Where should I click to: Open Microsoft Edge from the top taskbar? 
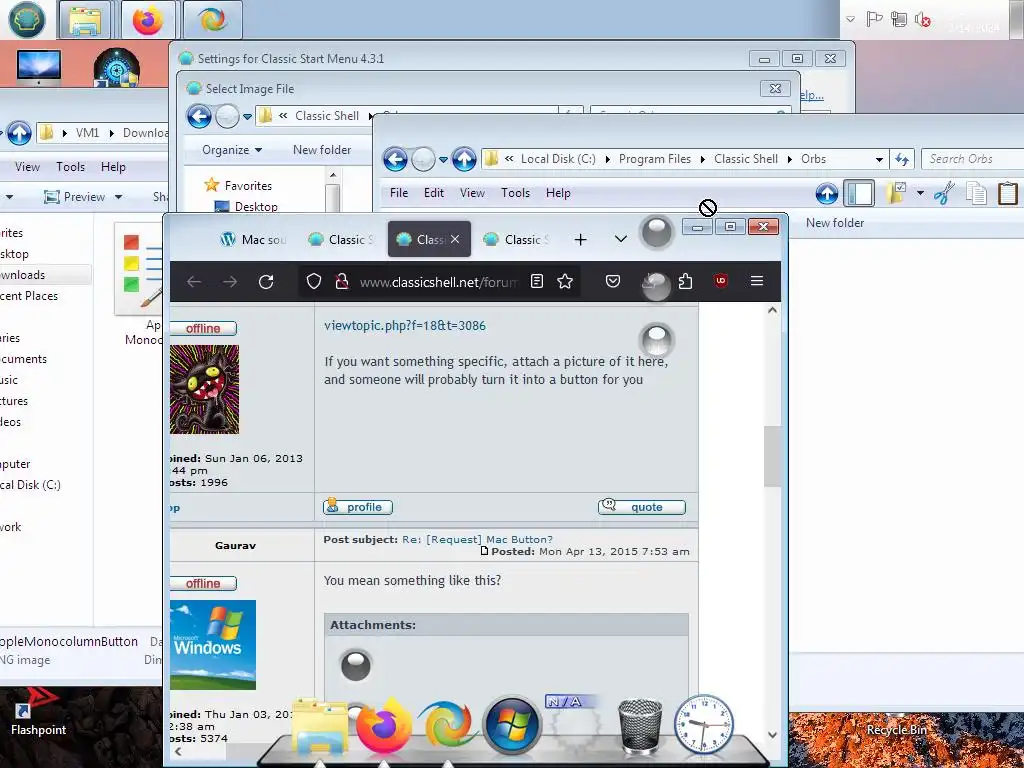(x=212, y=20)
